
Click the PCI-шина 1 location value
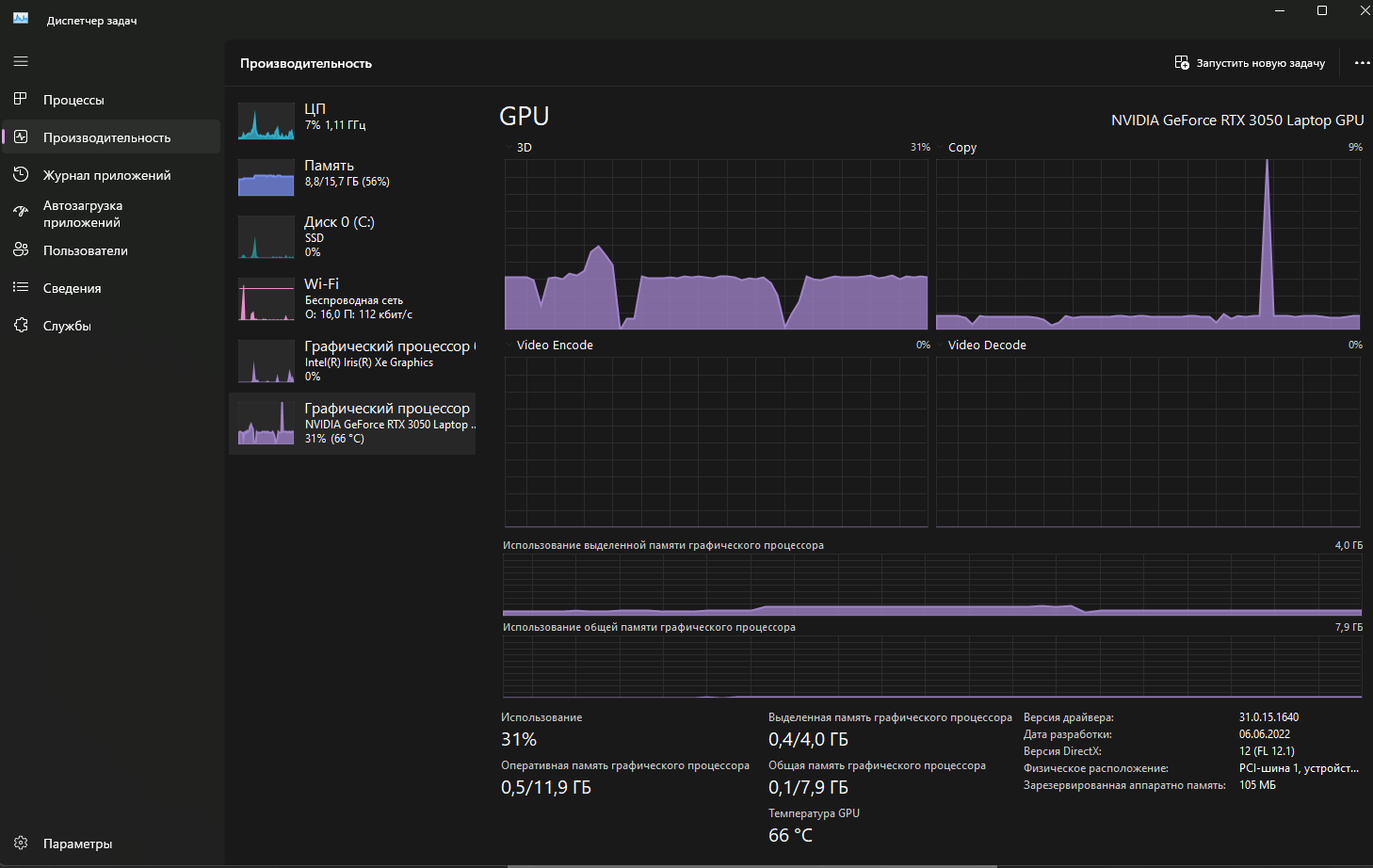(x=1300, y=768)
